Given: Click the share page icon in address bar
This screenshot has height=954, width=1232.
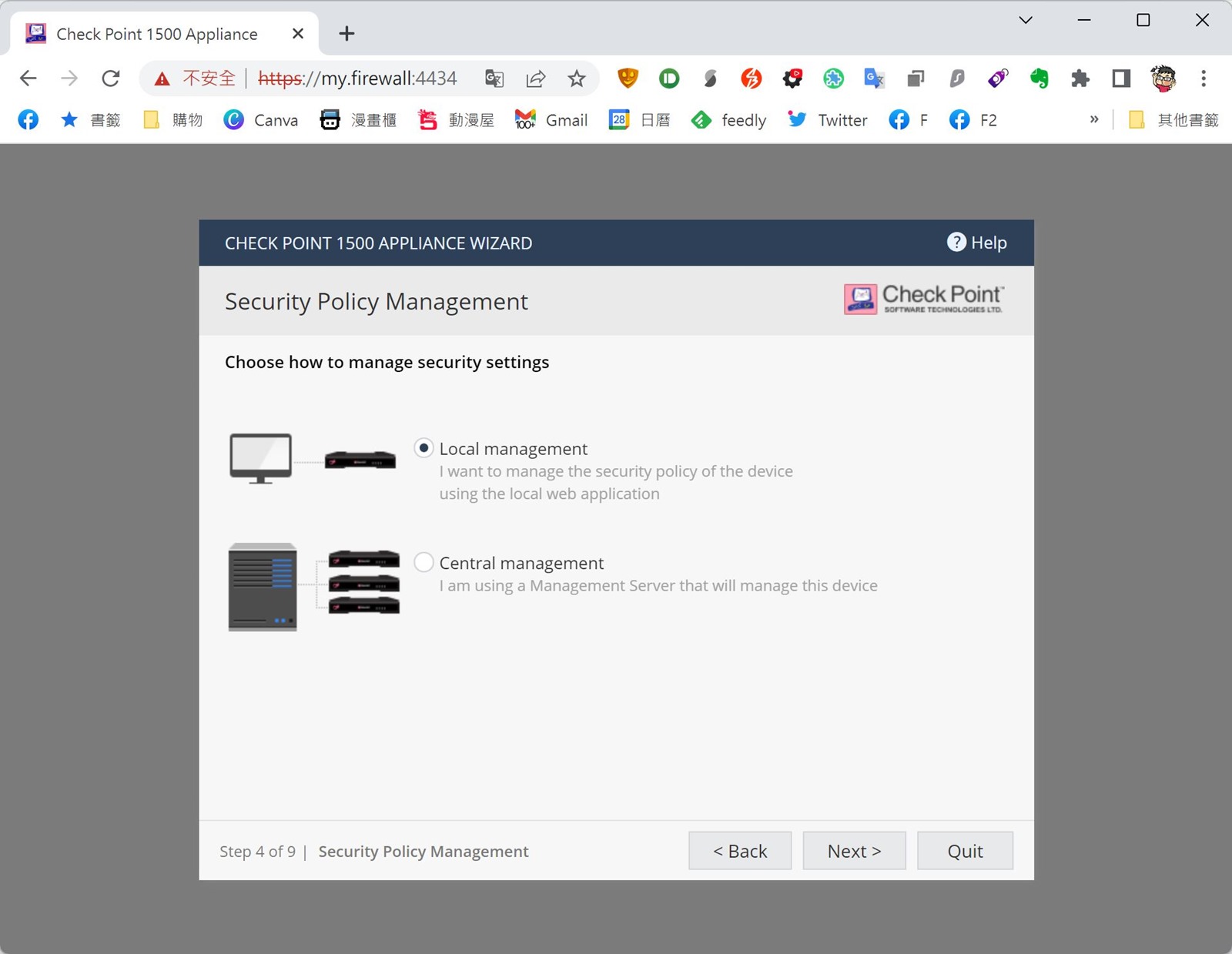Looking at the screenshot, I should [x=536, y=79].
